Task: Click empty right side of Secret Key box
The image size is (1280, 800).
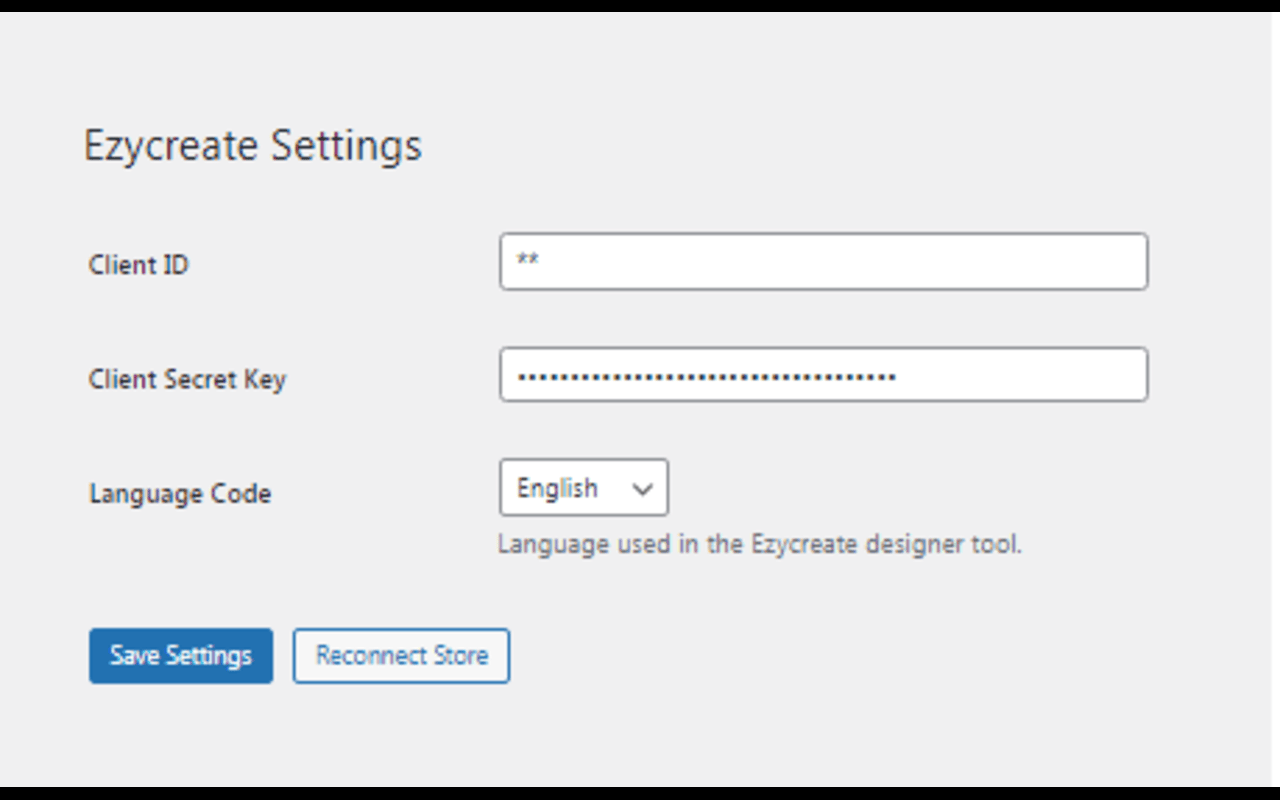Action: click(1020, 375)
